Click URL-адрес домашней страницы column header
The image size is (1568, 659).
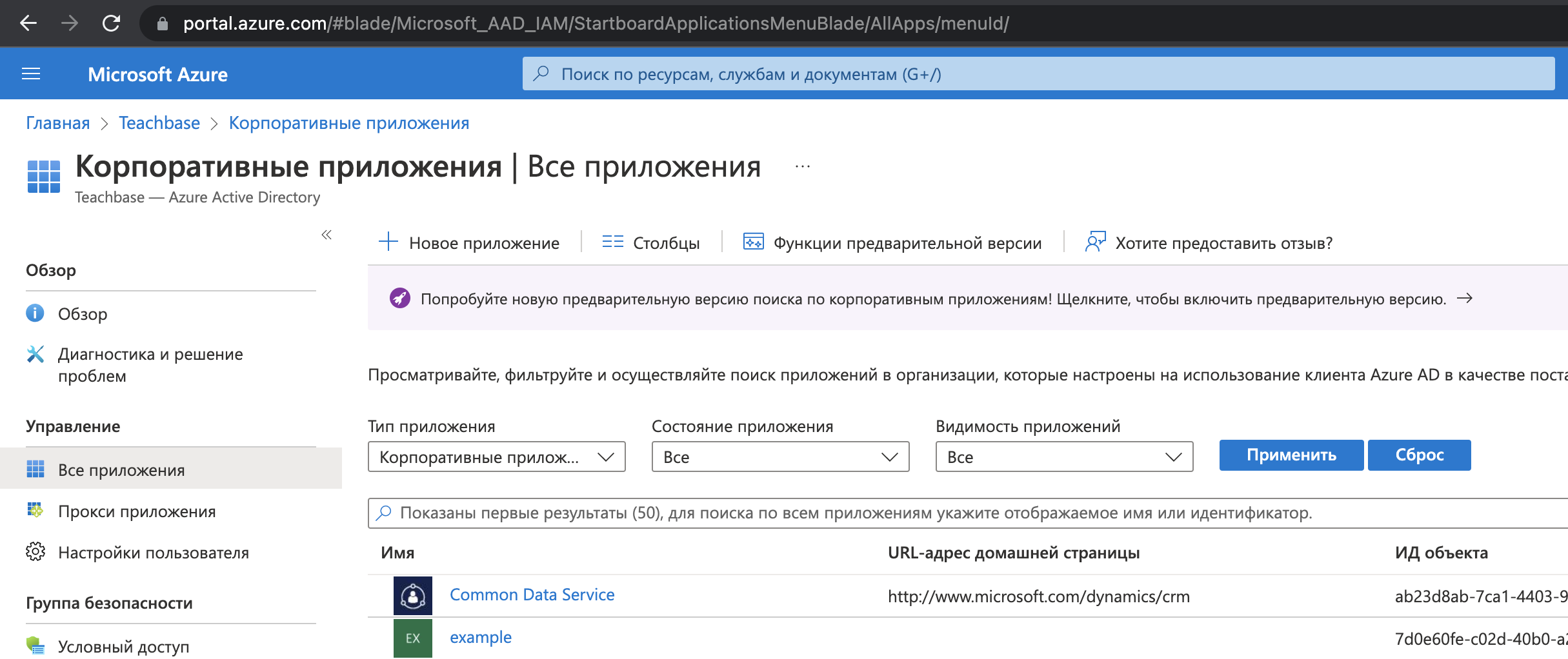tap(1014, 553)
